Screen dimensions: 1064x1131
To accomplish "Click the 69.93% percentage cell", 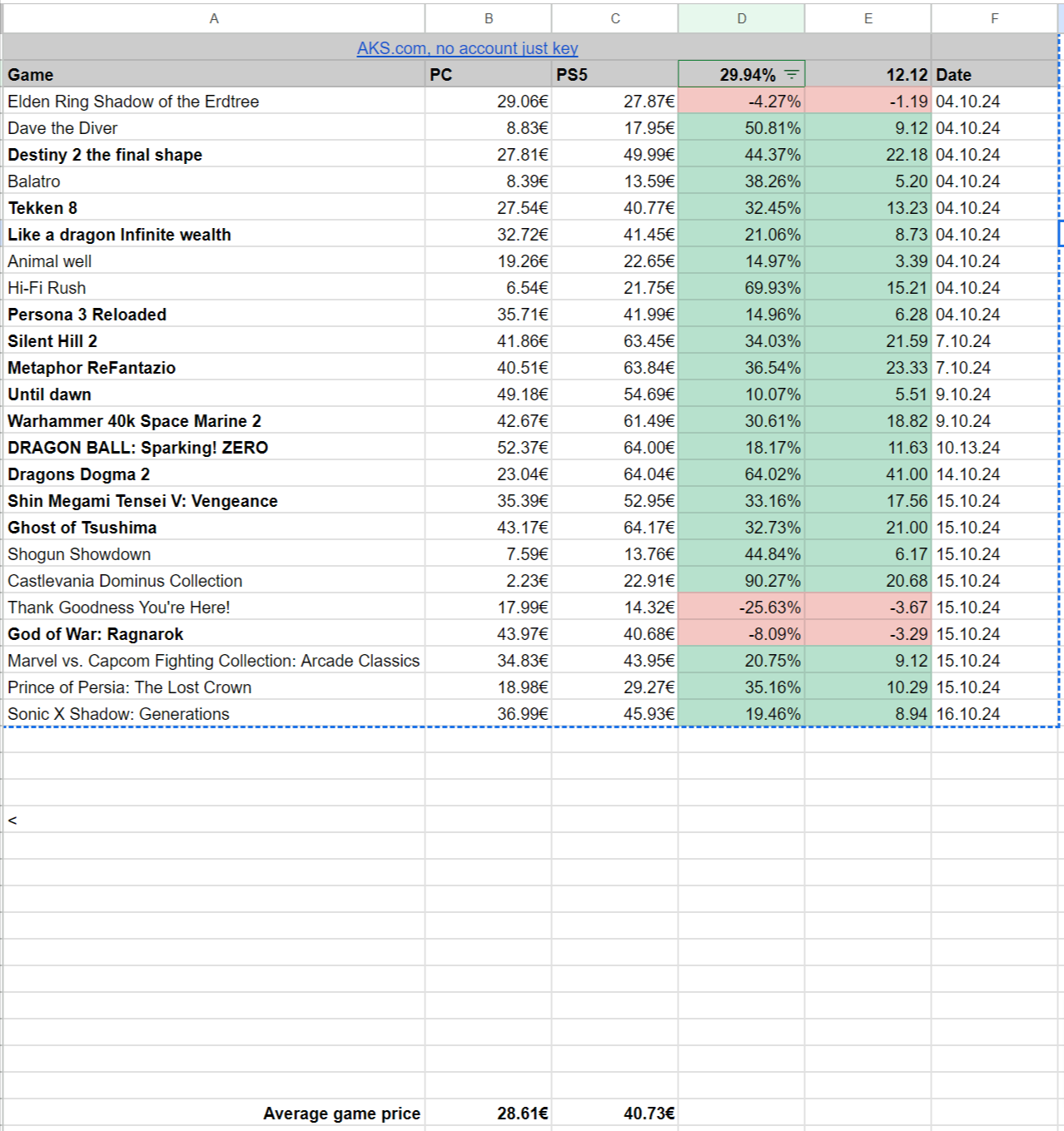I will coord(742,288).
